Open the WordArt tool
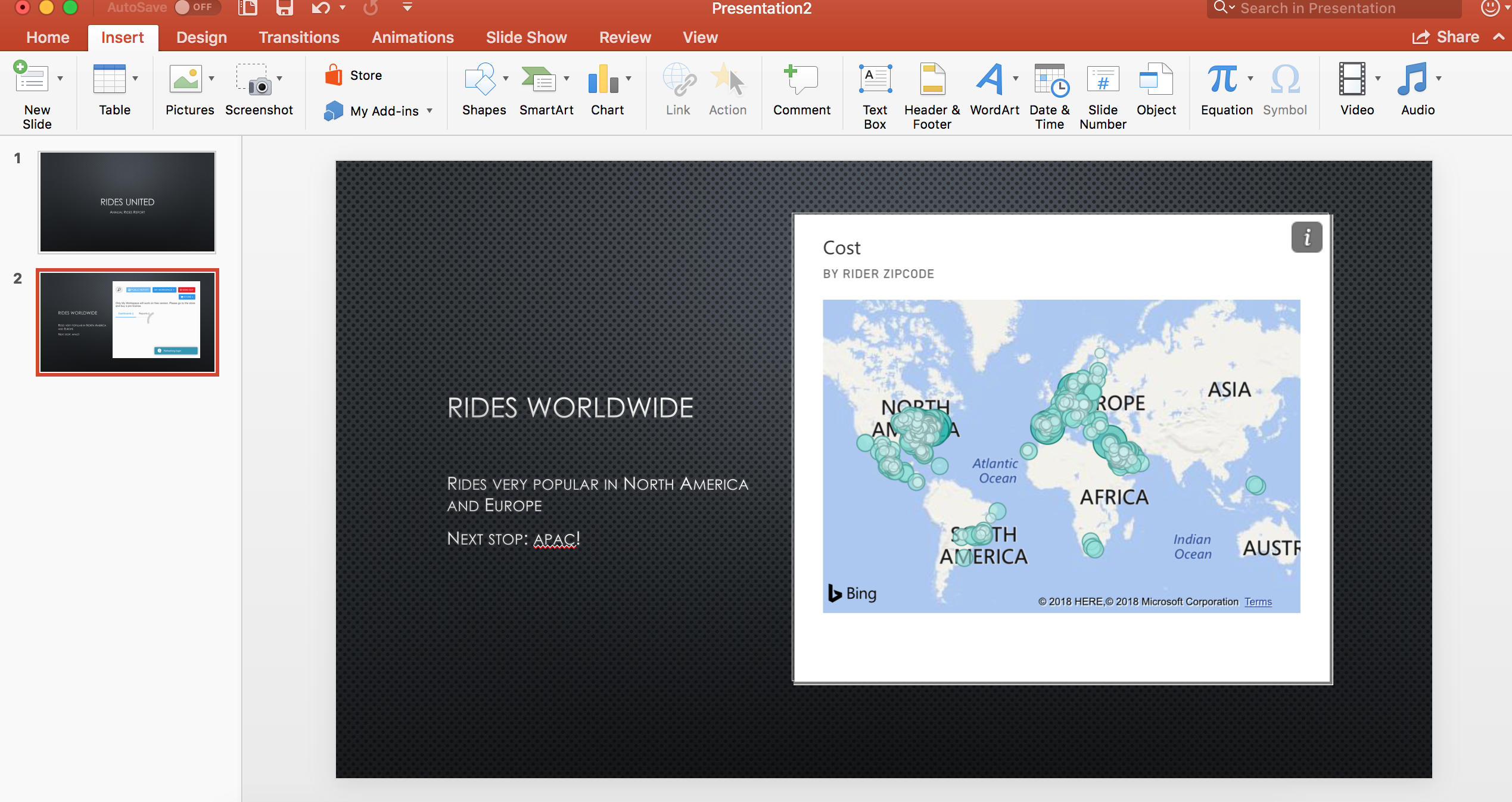The image size is (1512, 802). click(x=990, y=80)
